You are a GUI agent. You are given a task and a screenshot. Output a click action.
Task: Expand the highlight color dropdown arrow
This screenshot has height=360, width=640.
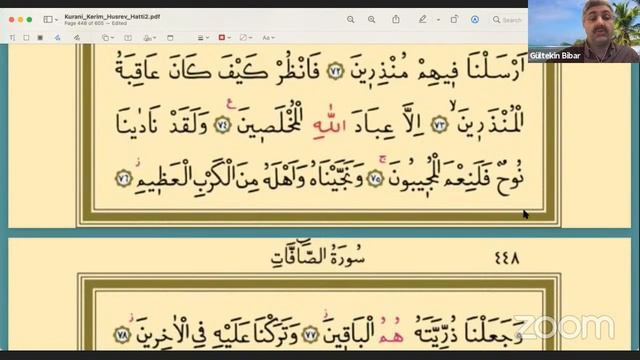pos(438,20)
